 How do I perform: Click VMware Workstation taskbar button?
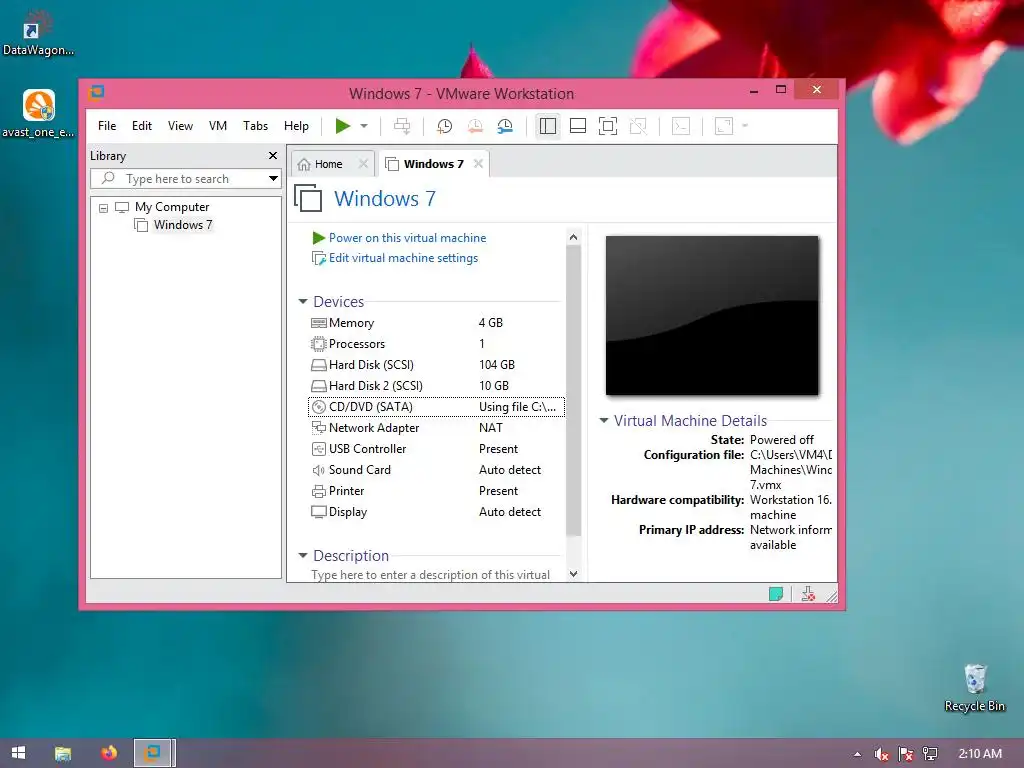tap(153, 753)
